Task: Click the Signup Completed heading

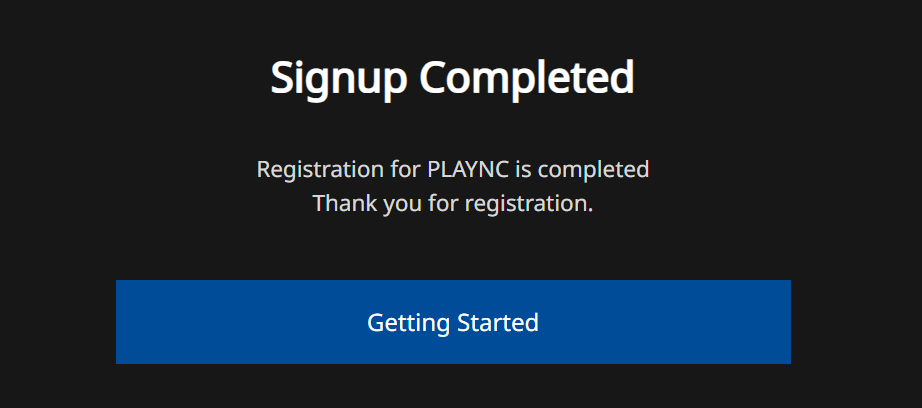Action: coord(452,78)
